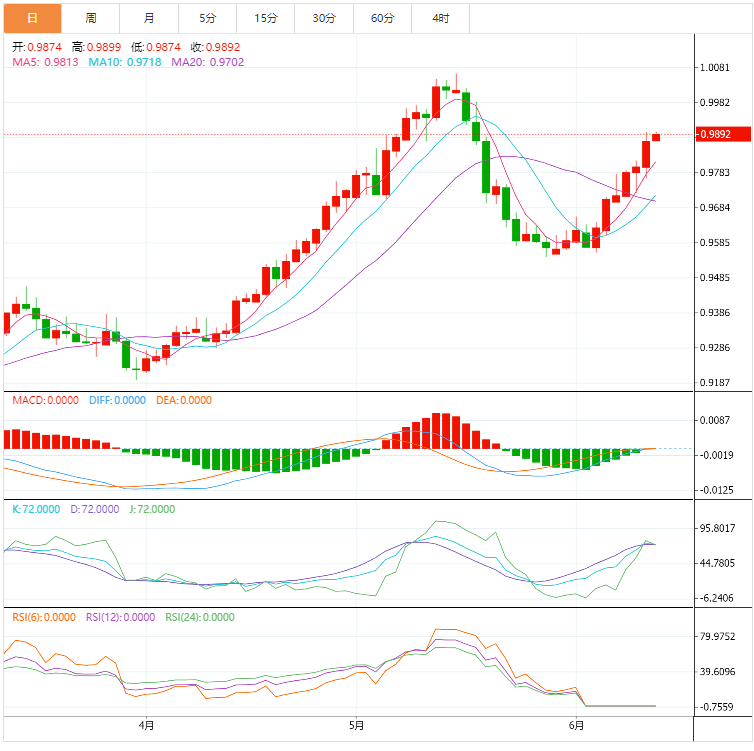Click the -0.0019 MACD axis label
The height and width of the screenshot is (751, 754).
pos(715,455)
